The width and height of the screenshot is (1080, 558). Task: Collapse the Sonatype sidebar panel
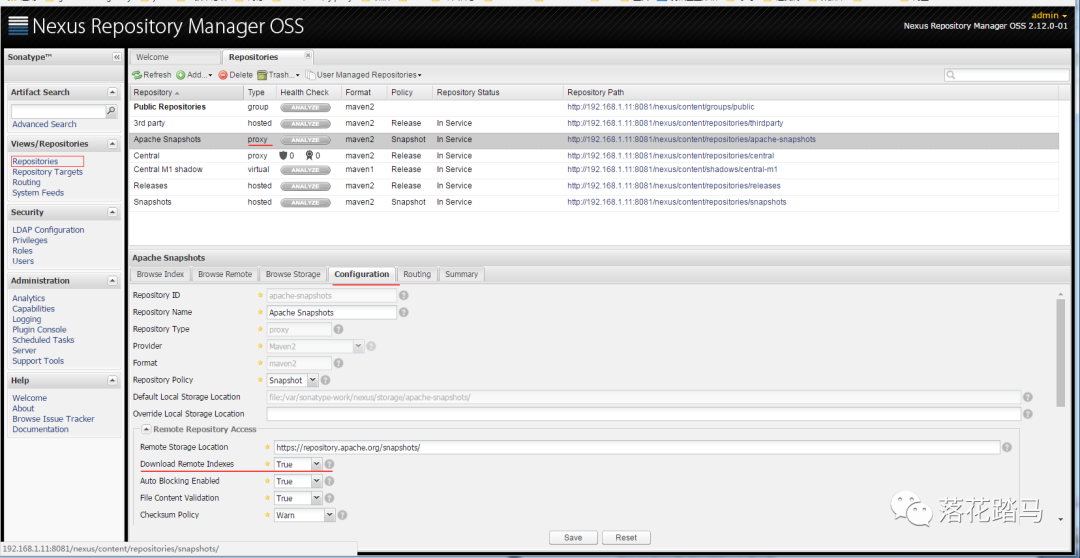[116, 57]
